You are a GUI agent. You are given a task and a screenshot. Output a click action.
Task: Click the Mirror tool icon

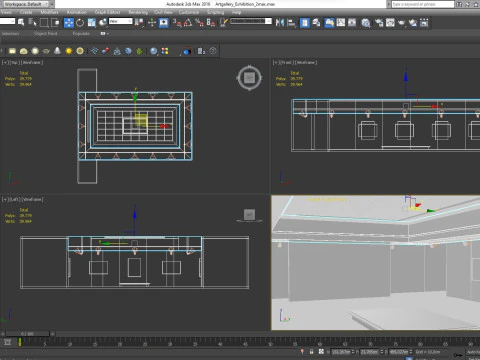(280, 23)
